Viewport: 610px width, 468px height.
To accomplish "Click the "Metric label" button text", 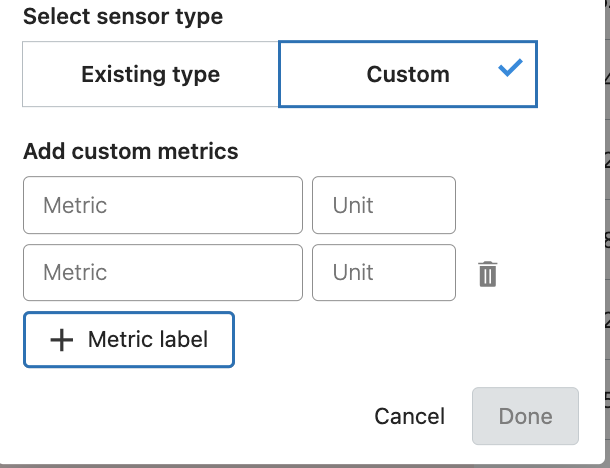I will [x=148, y=340].
